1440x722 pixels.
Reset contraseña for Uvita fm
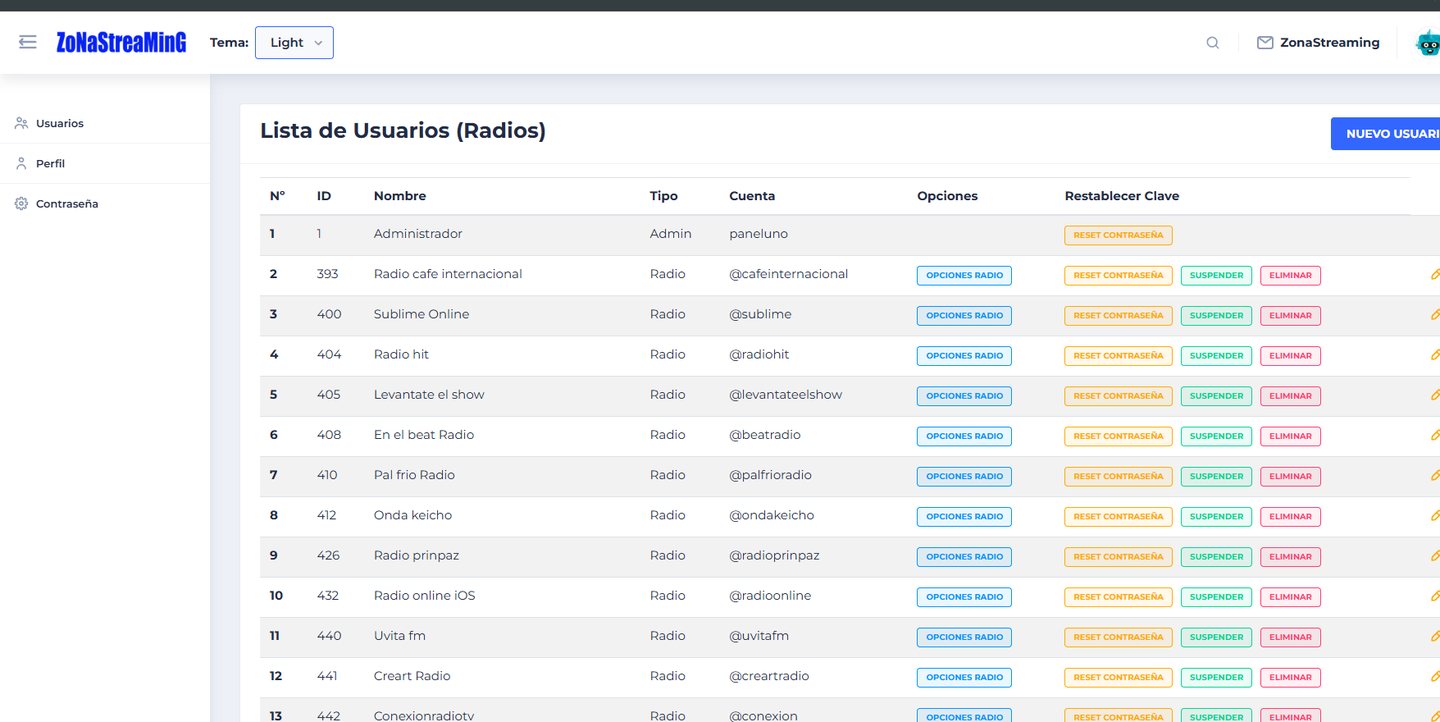1118,637
